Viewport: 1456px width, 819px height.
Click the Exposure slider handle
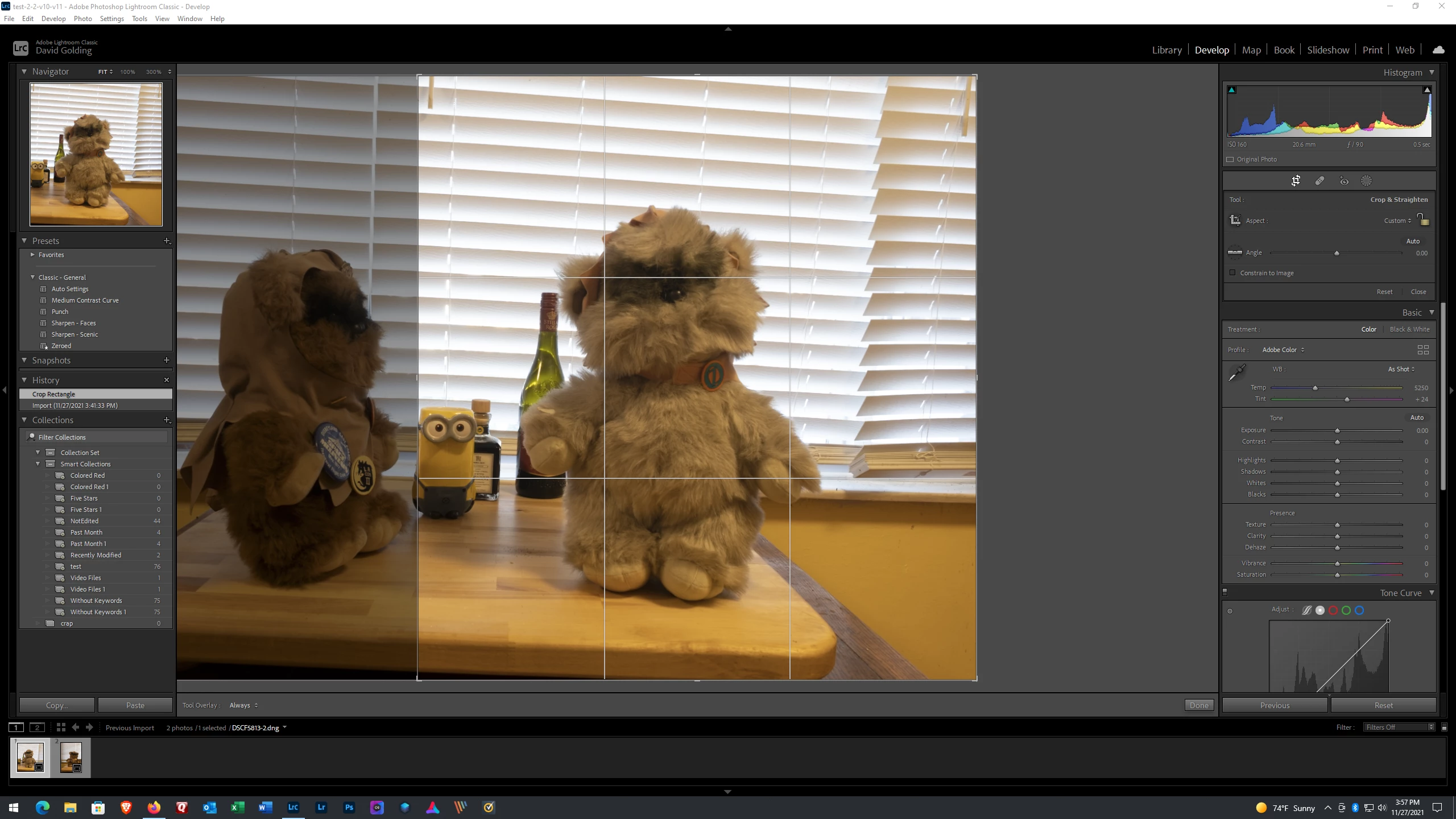coord(1337,431)
